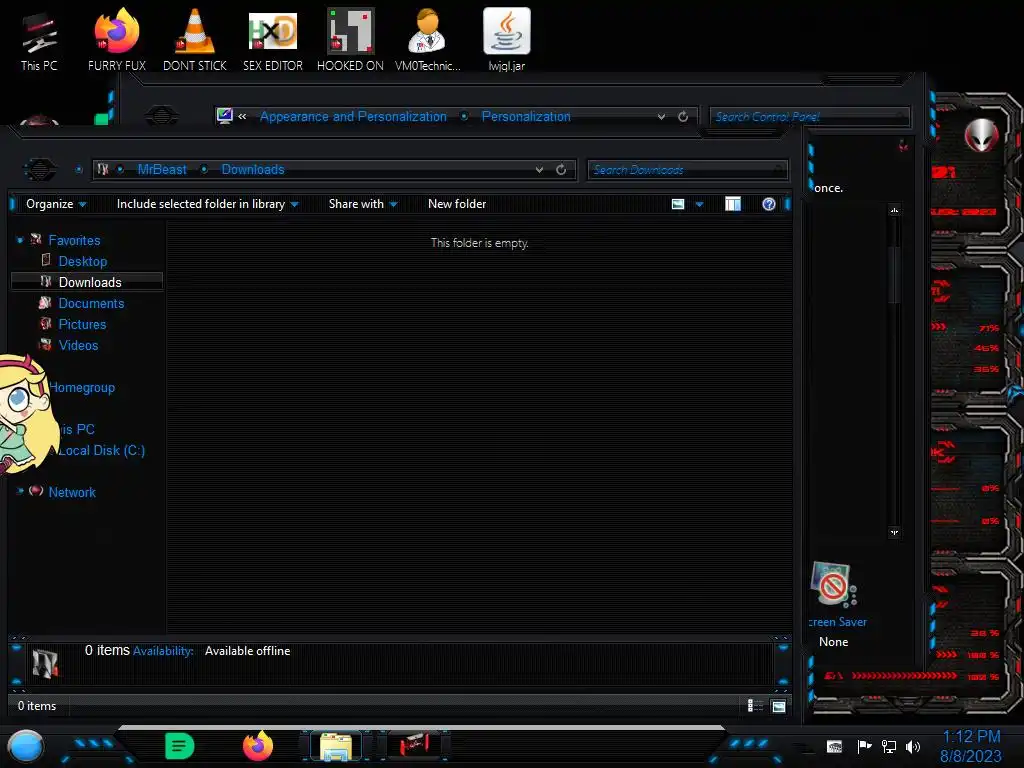The image size is (1024, 768).
Task: Select Videos in navigation pane
Action: [x=78, y=345]
